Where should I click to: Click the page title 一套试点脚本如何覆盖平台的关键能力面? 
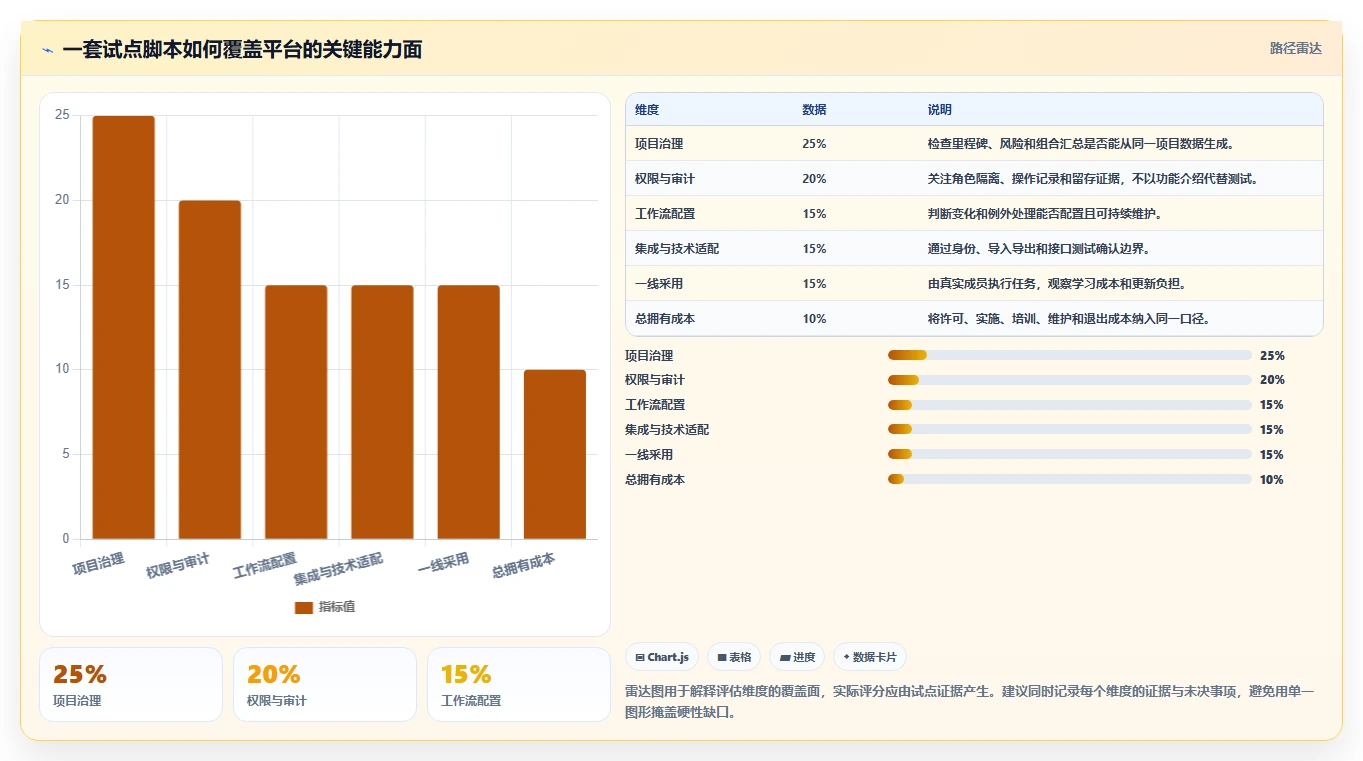click(242, 49)
